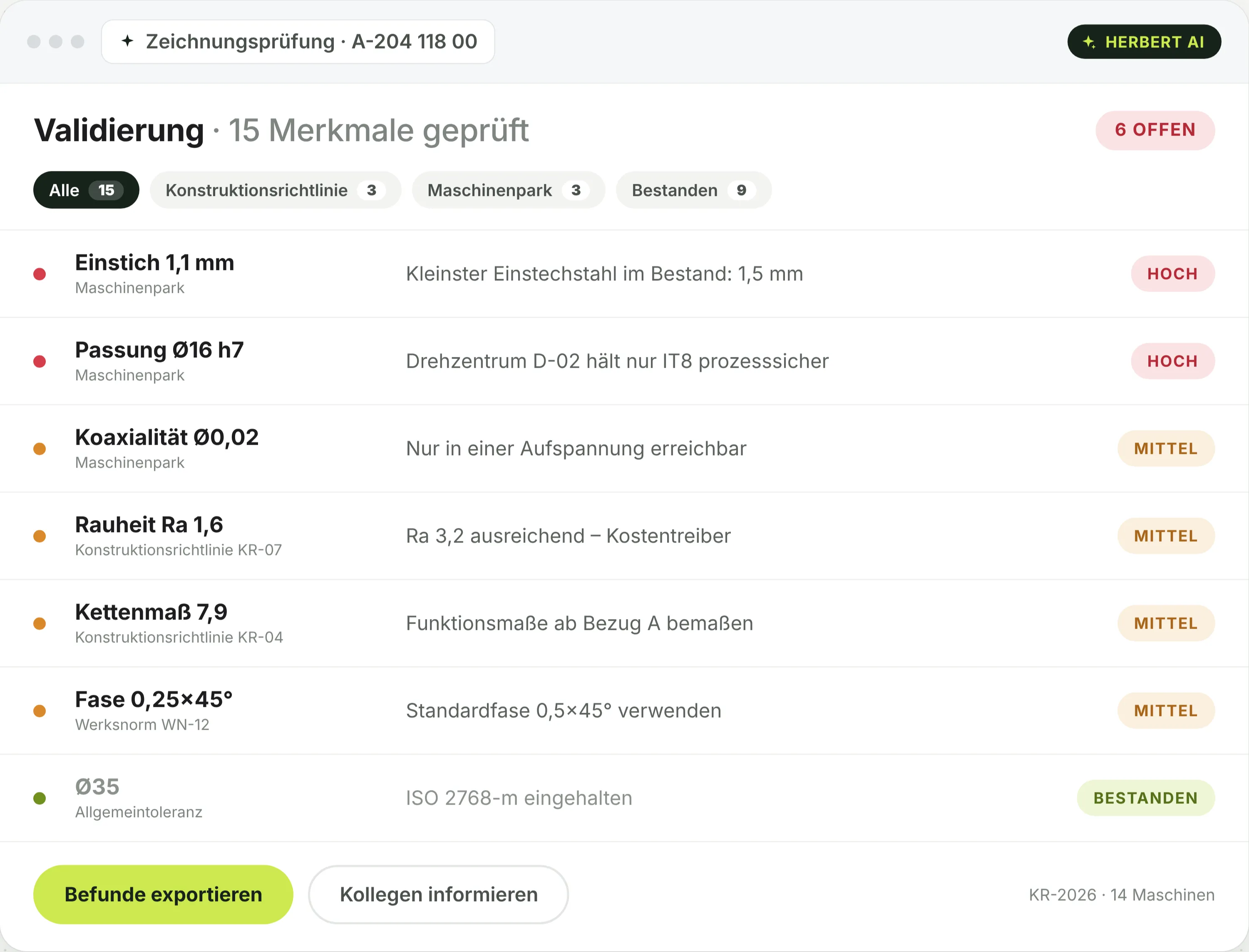Filter by Maschinenpark 3
The width and height of the screenshot is (1249, 952).
point(508,190)
